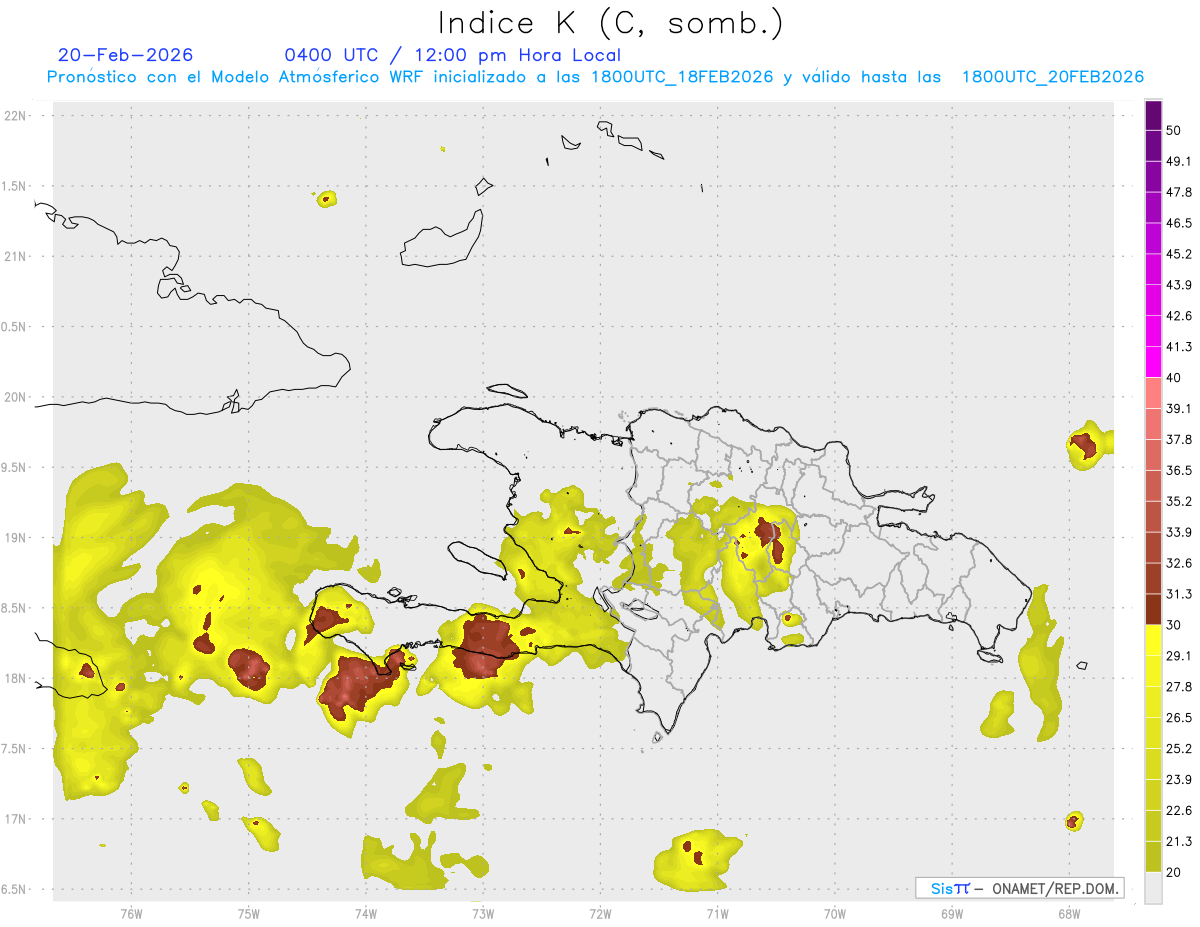Image resolution: width=1200 pixels, height=927 pixels.
Task: Click the longitude label "70W"
Action: click(x=835, y=913)
